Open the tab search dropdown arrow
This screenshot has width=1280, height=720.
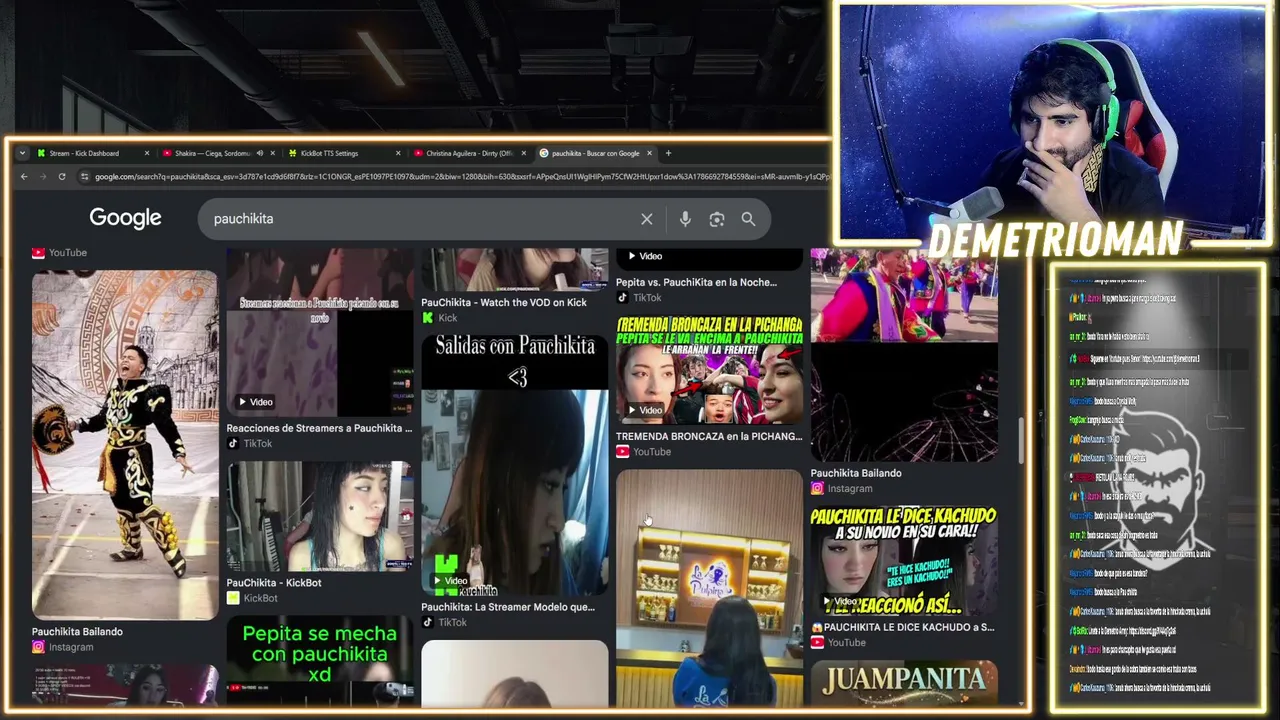pyautogui.click(x=22, y=153)
